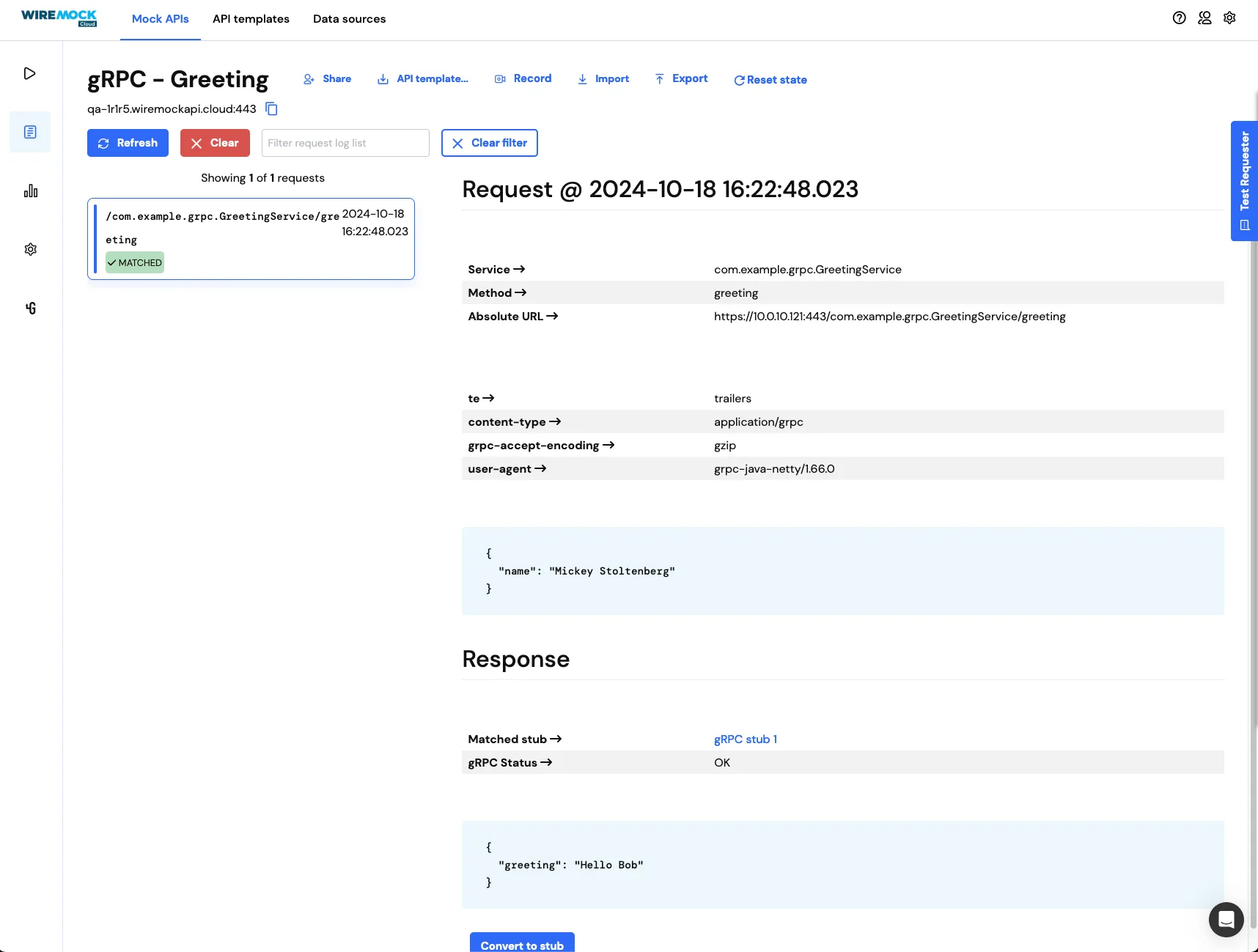Switch to the Data sources tab
This screenshot has height=952, width=1258.
click(349, 19)
